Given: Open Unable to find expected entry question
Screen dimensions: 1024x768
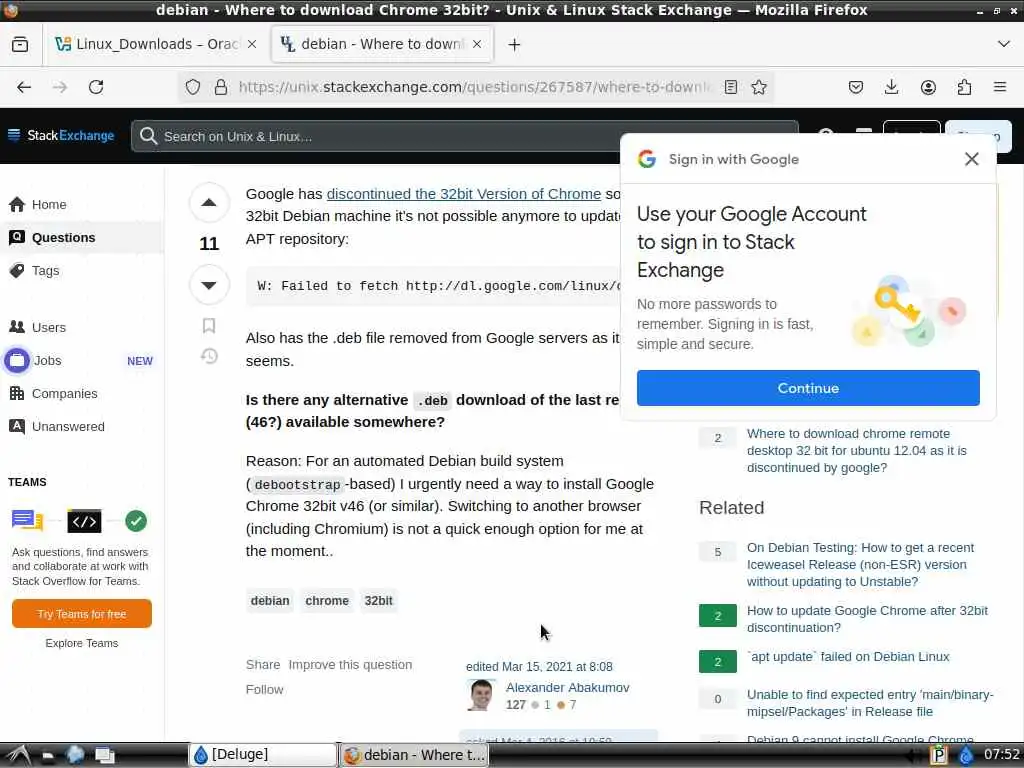Looking at the screenshot, I should (x=870, y=703).
